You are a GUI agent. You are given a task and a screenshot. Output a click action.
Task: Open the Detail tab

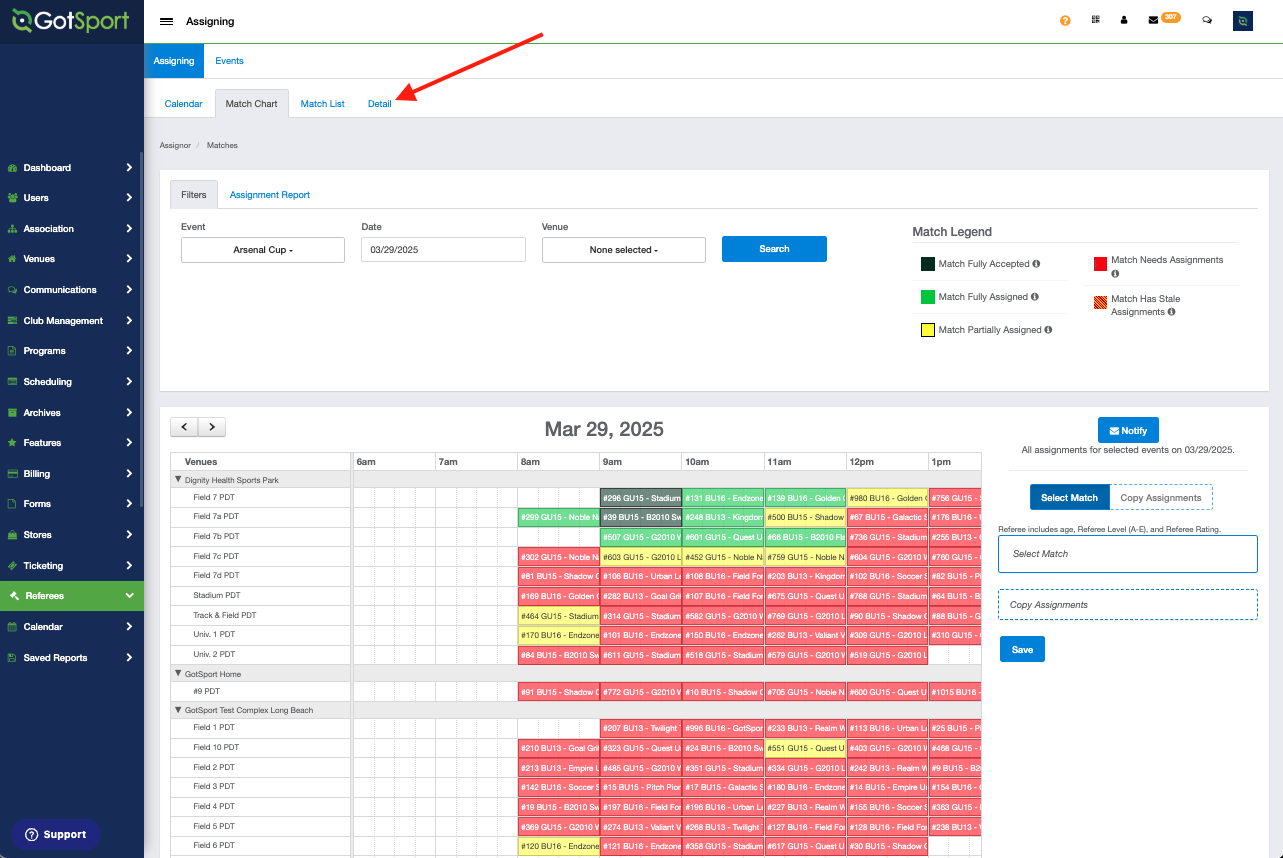click(x=380, y=103)
